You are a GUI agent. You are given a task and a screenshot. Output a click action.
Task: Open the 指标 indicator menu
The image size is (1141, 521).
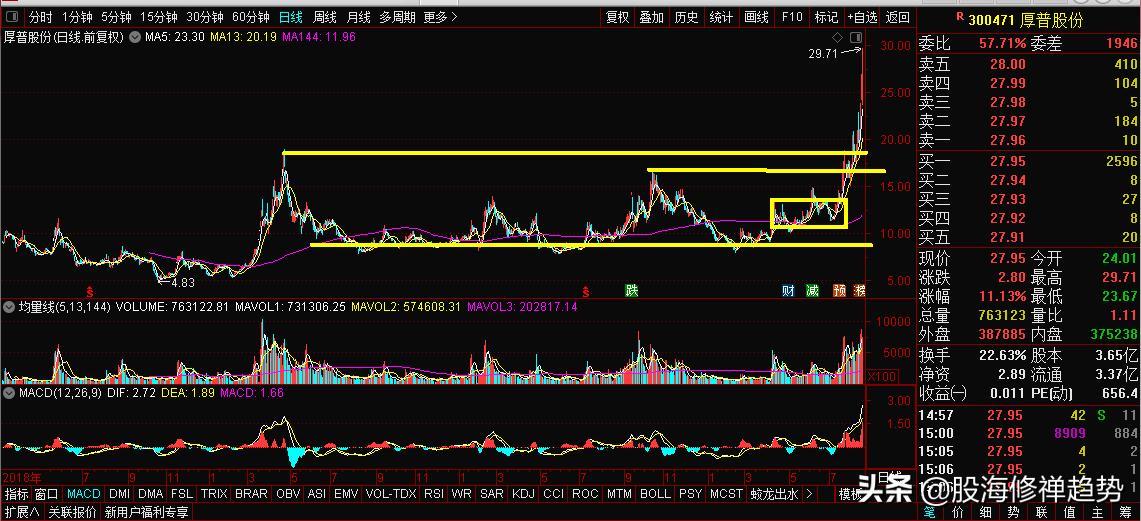(17, 494)
